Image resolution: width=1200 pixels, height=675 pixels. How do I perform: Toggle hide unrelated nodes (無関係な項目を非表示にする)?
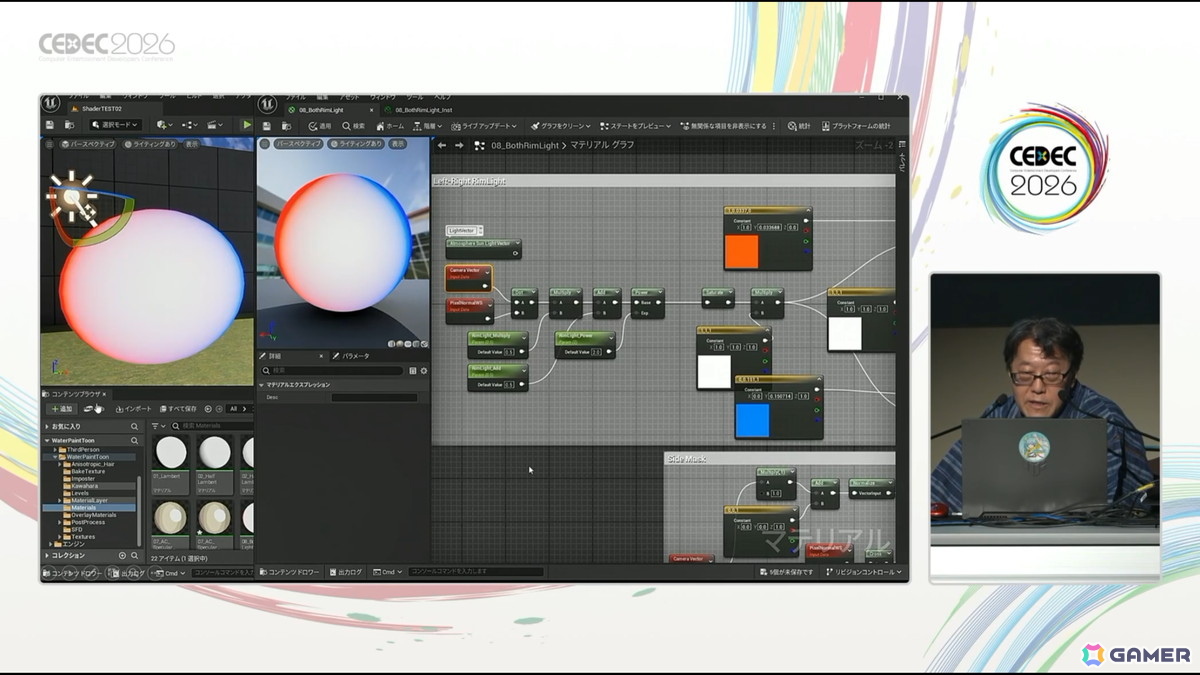(723, 126)
